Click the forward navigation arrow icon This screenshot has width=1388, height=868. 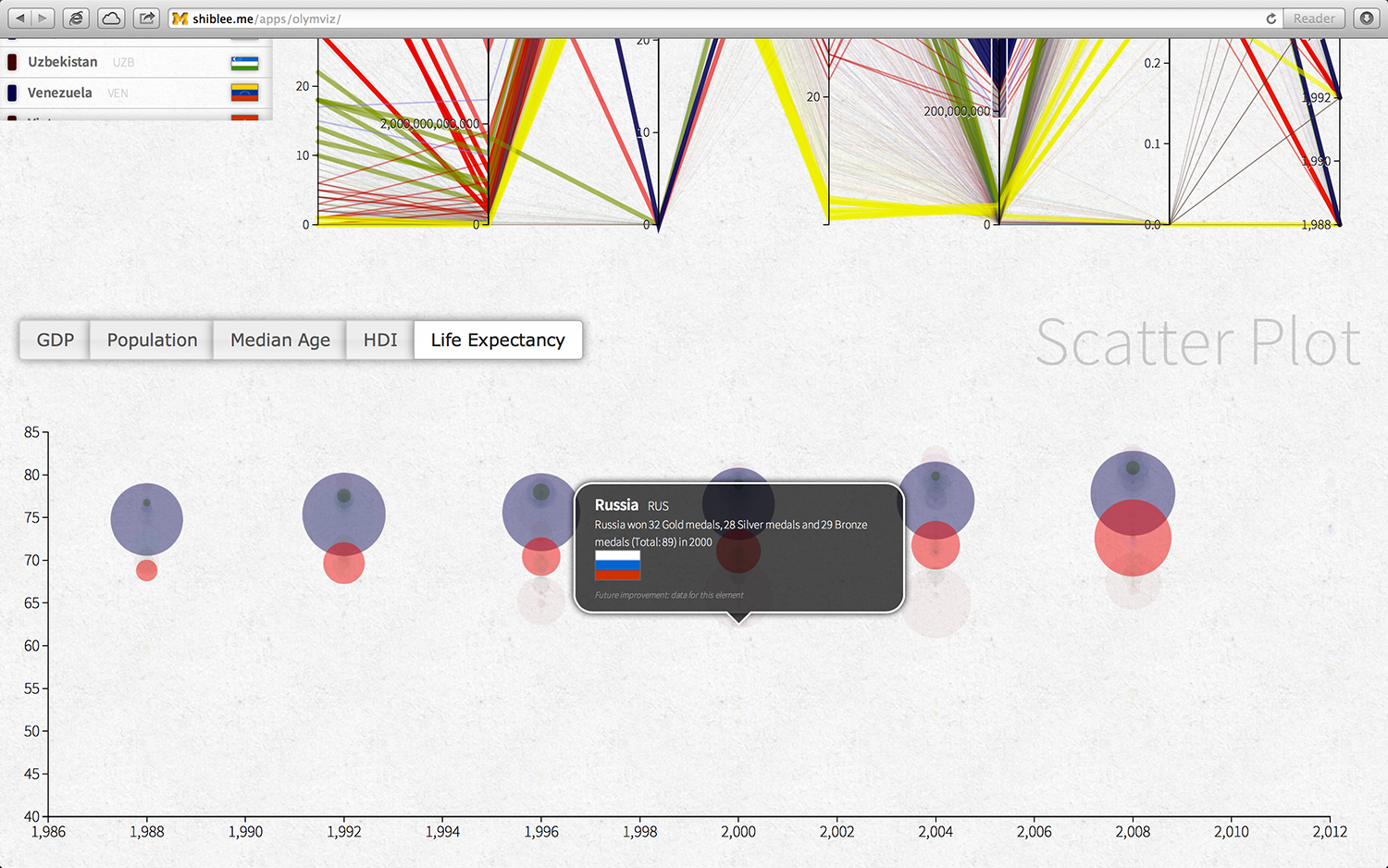tap(43, 17)
